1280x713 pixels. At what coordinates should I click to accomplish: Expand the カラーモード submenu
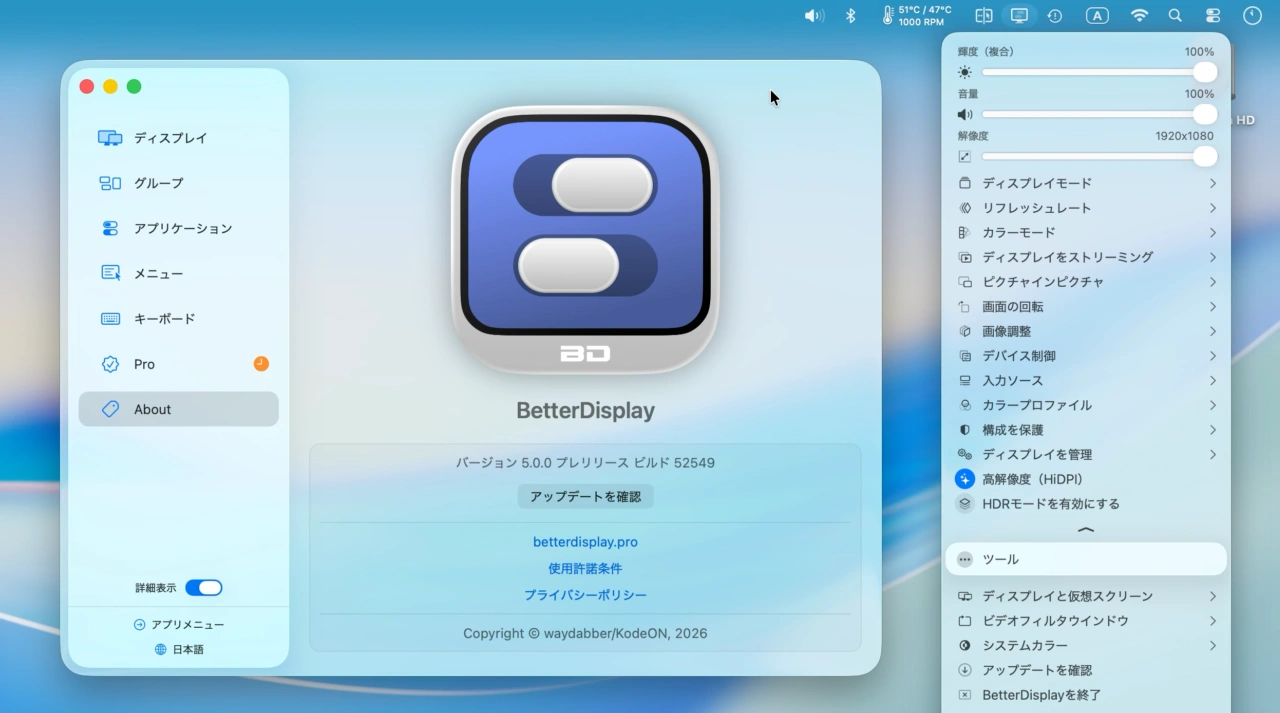[1086, 232]
